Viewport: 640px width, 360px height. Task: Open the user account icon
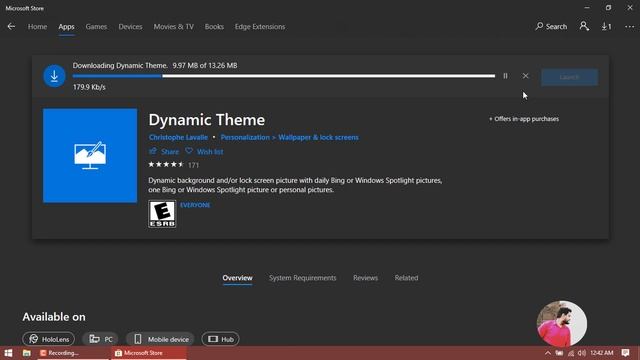pyautogui.click(x=584, y=27)
